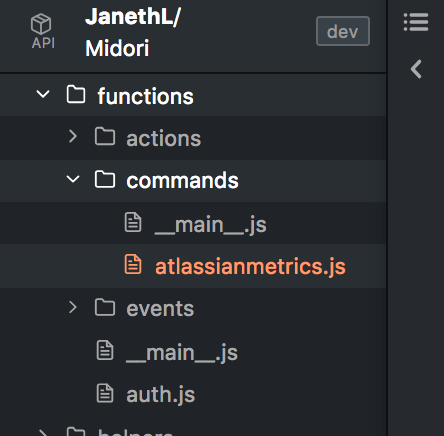Collapse the commands folder chevron
This screenshot has width=444, height=436.
coord(73,179)
